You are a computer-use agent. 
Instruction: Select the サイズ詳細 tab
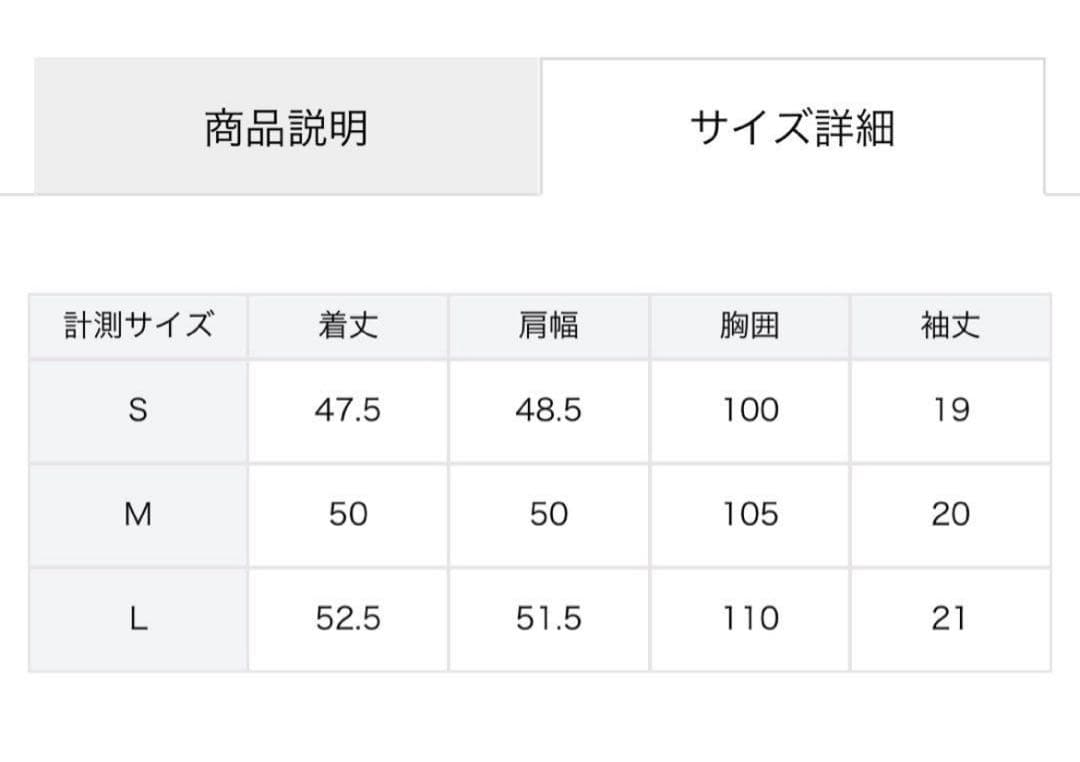pyautogui.click(x=793, y=127)
